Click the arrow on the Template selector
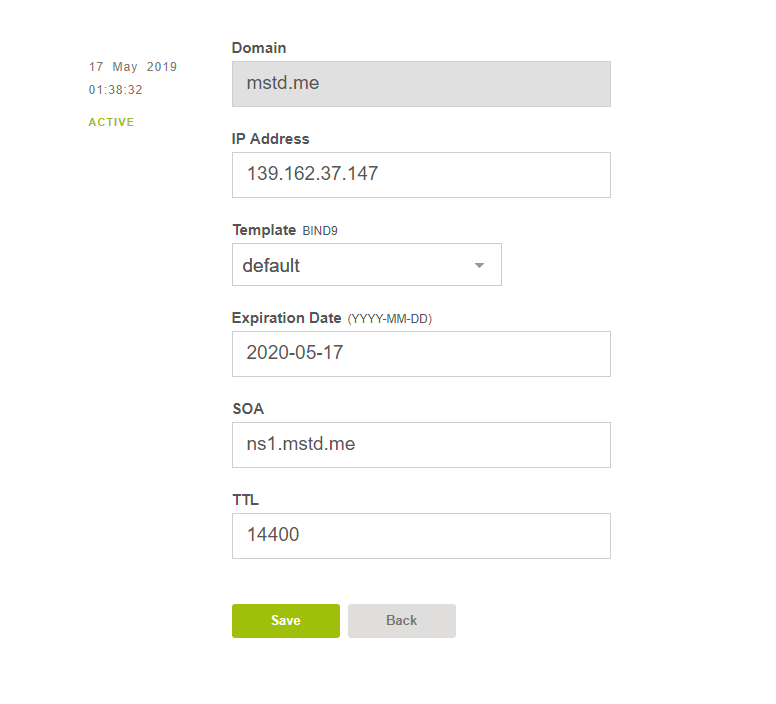This screenshot has height=704, width=776. point(479,266)
